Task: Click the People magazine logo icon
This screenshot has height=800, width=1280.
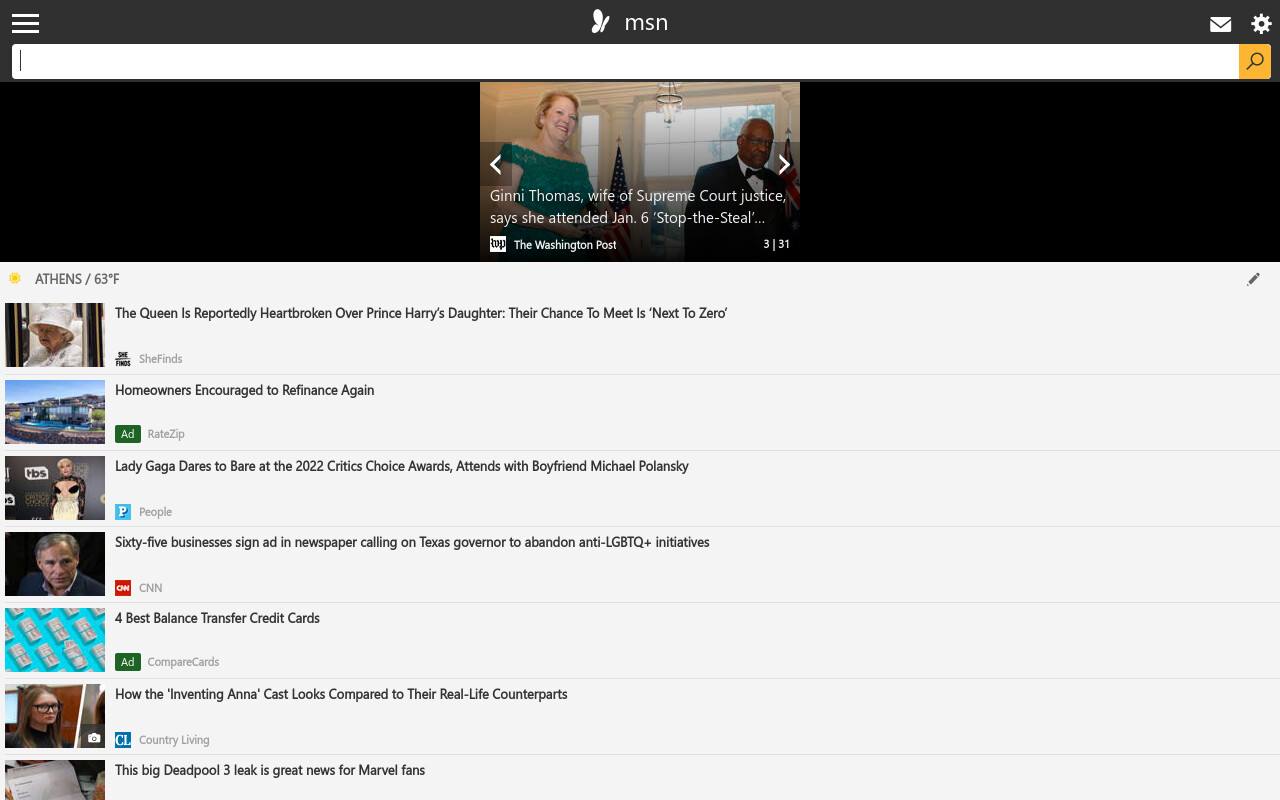Action: pyautogui.click(x=123, y=511)
